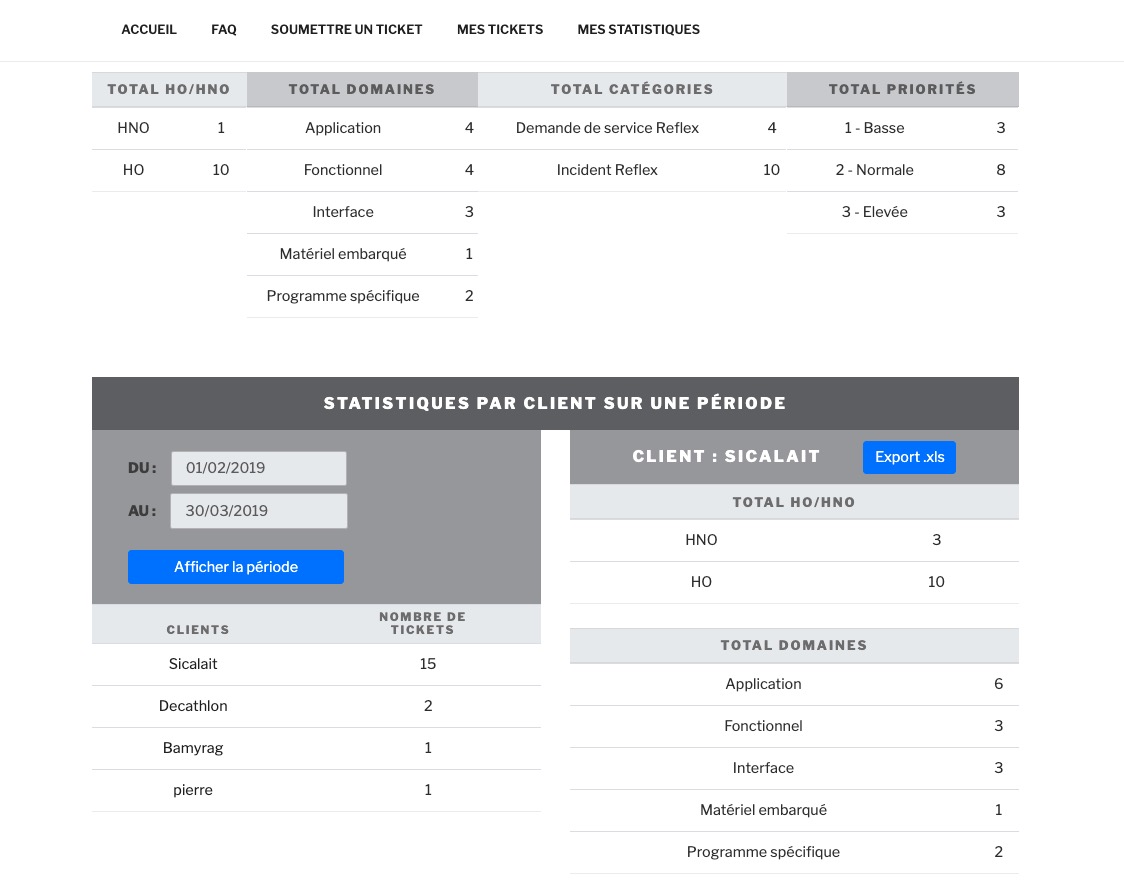Screen dimensions: 1124x896
Task: Open MES STATISTIQUES page
Action: [x=638, y=30]
